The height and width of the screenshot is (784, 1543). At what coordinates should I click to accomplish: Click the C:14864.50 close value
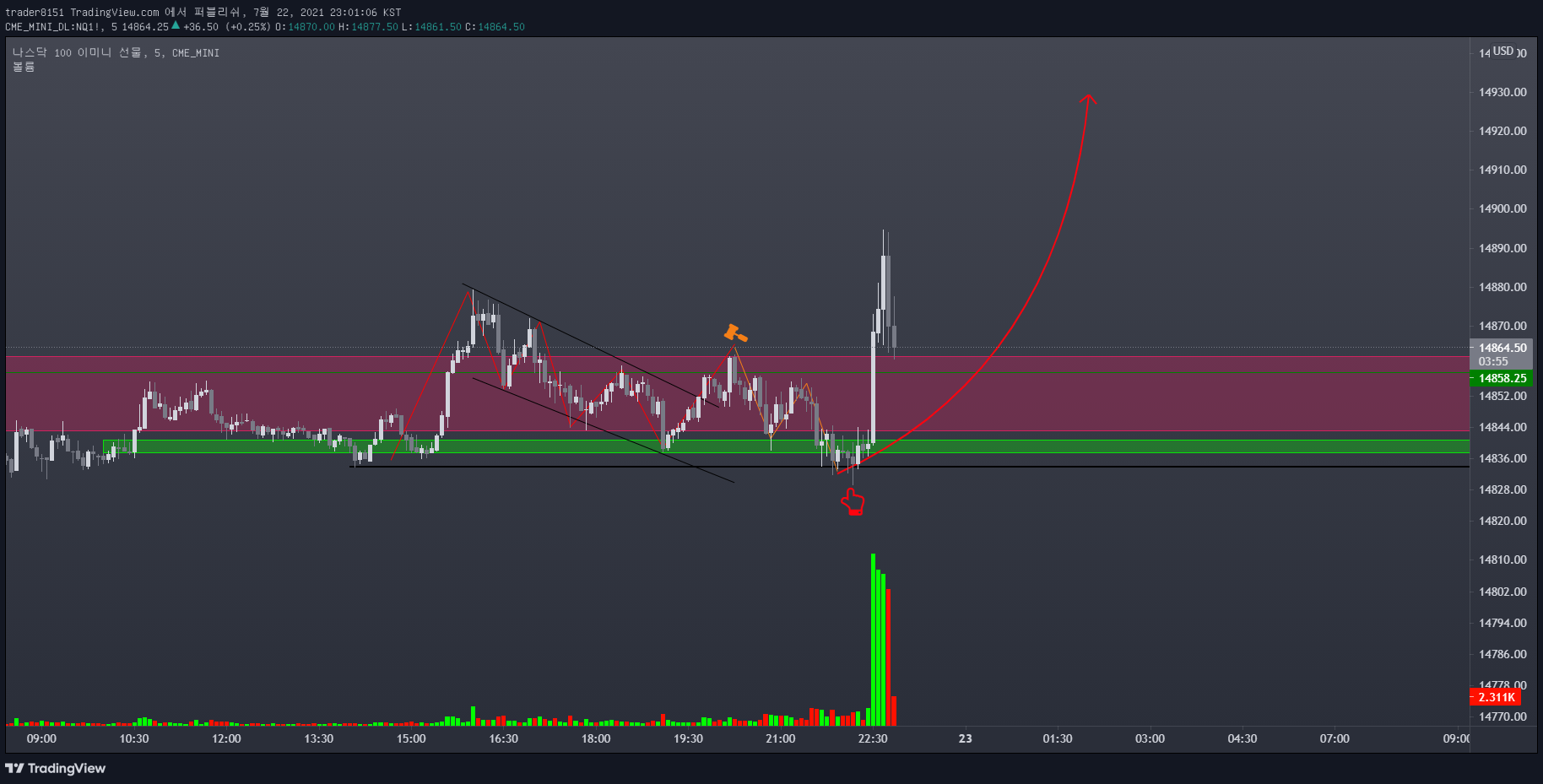coord(495,27)
